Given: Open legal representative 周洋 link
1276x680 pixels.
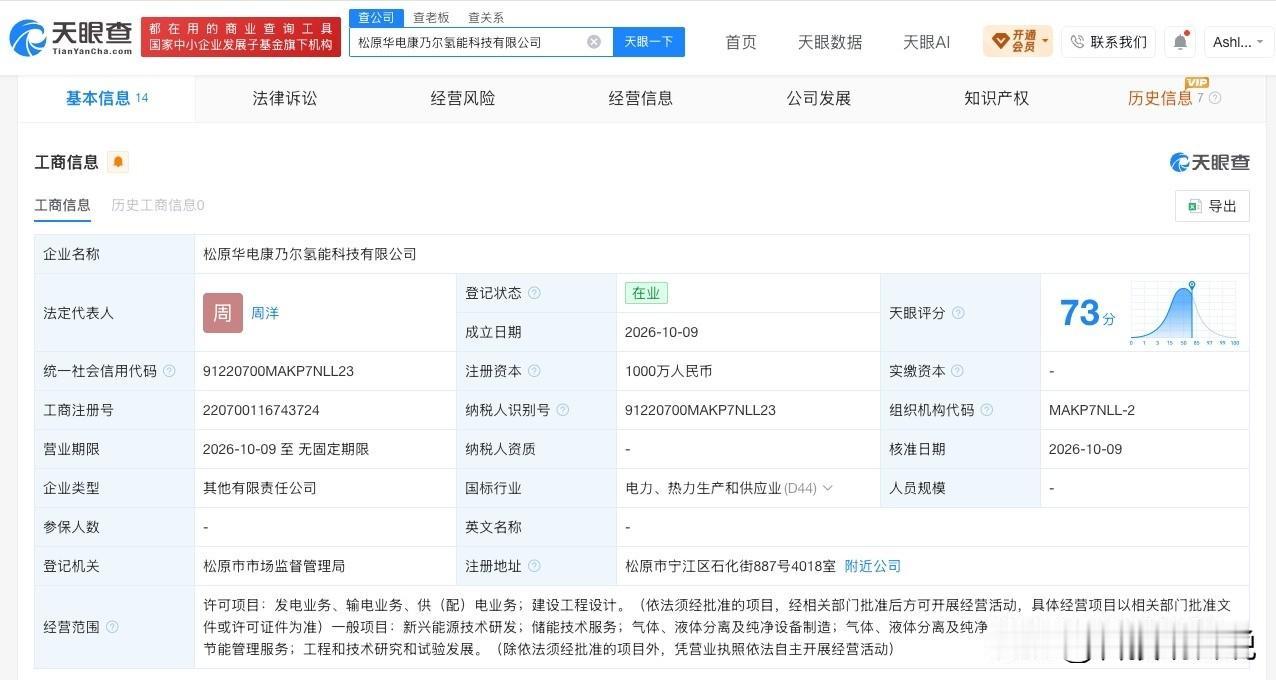Looking at the screenshot, I should click(x=265, y=313).
